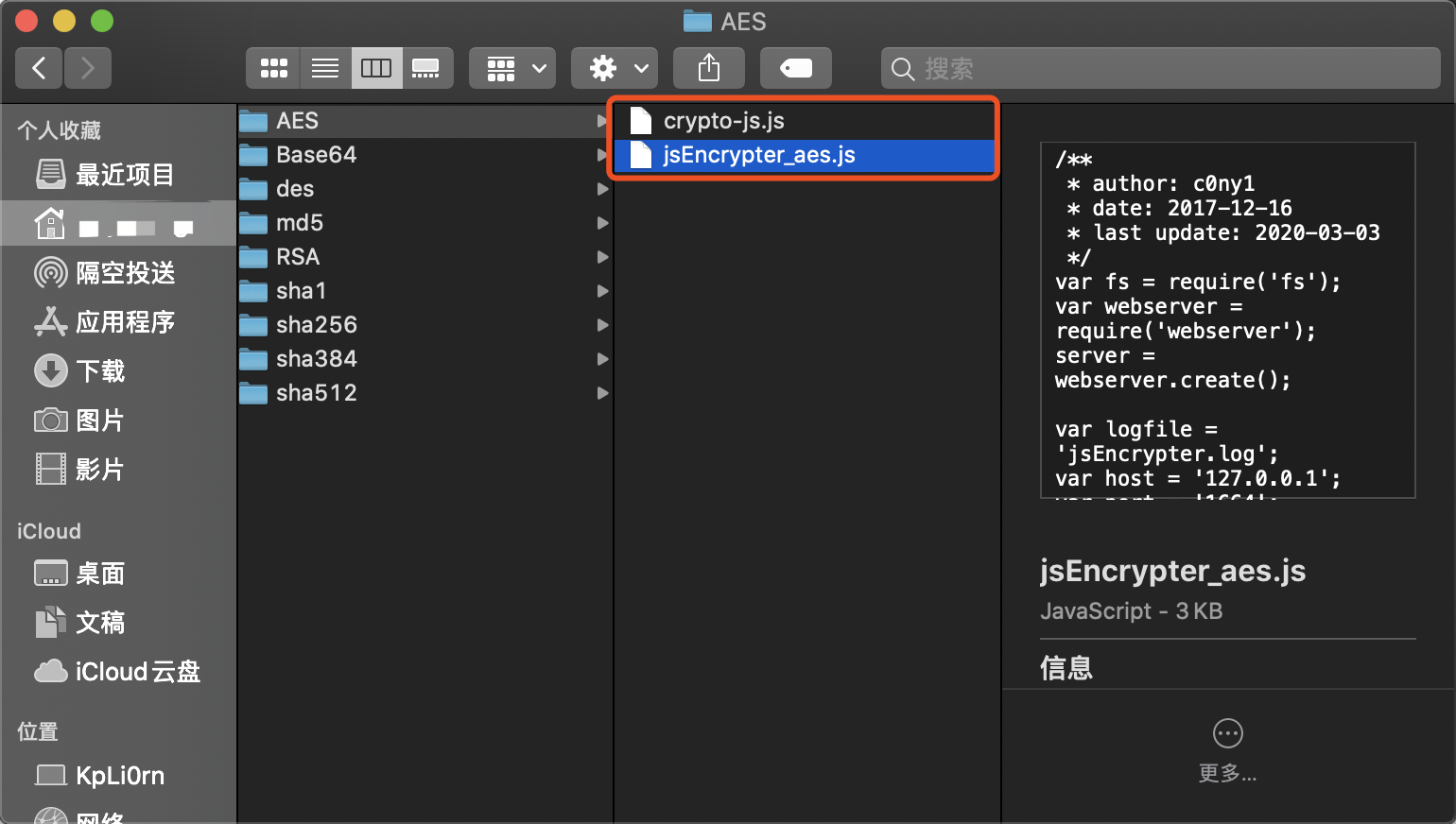
Task: Click the Share toolbar button
Action: (x=709, y=68)
